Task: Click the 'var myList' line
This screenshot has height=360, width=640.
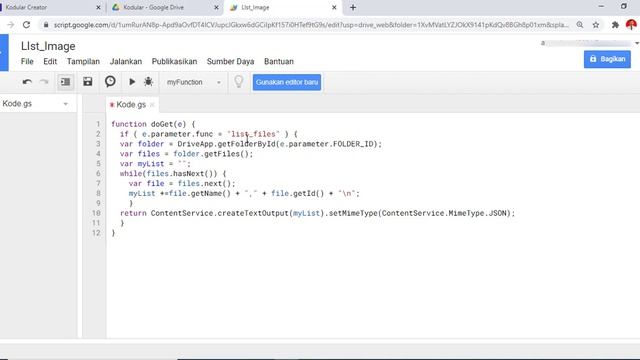Action: coord(155,164)
